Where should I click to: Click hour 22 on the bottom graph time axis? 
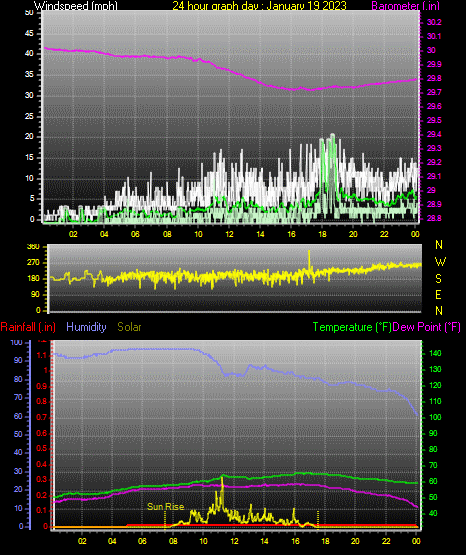pyautogui.click(x=386, y=541)
